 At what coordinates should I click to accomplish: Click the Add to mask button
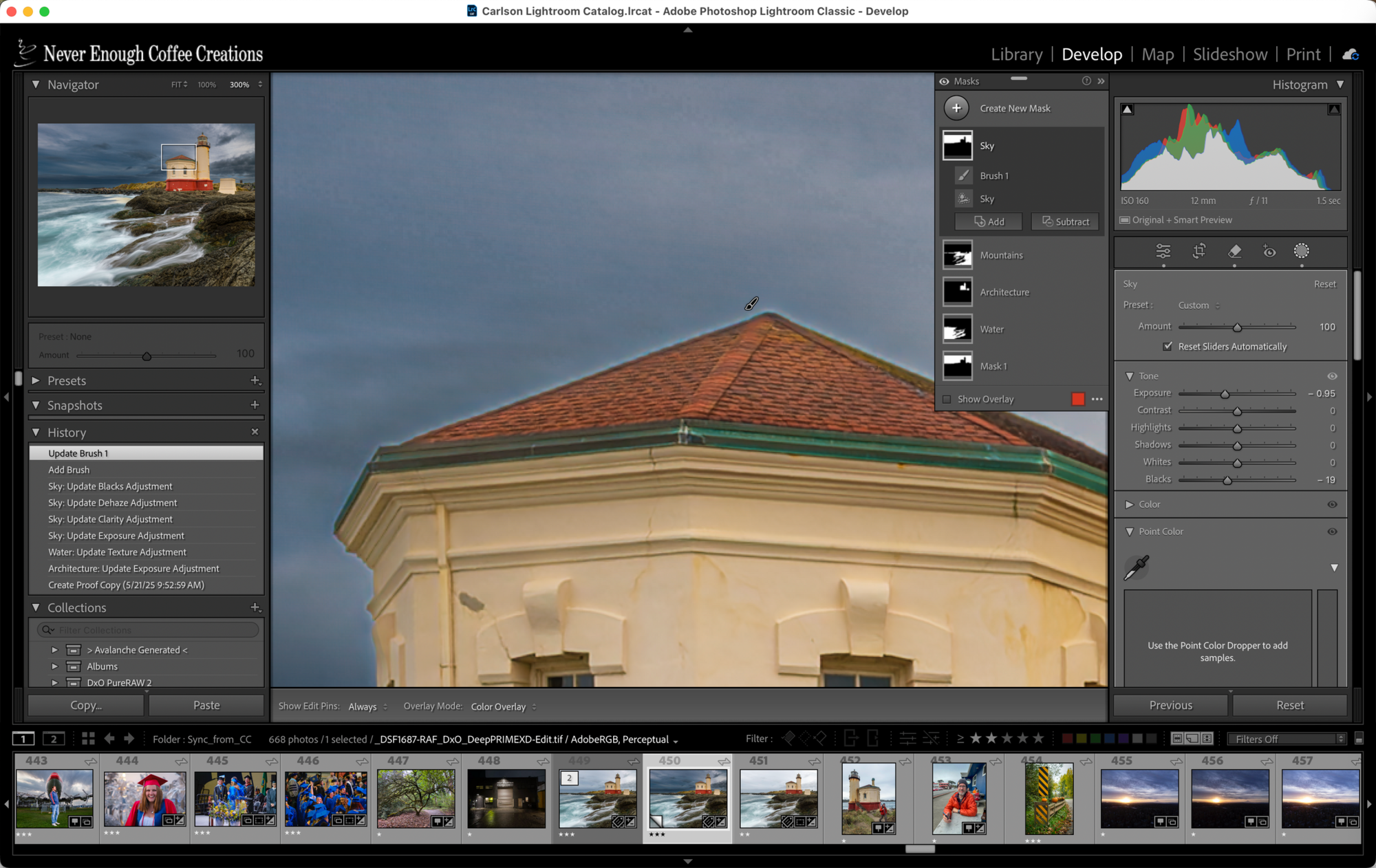pos(988,221)
